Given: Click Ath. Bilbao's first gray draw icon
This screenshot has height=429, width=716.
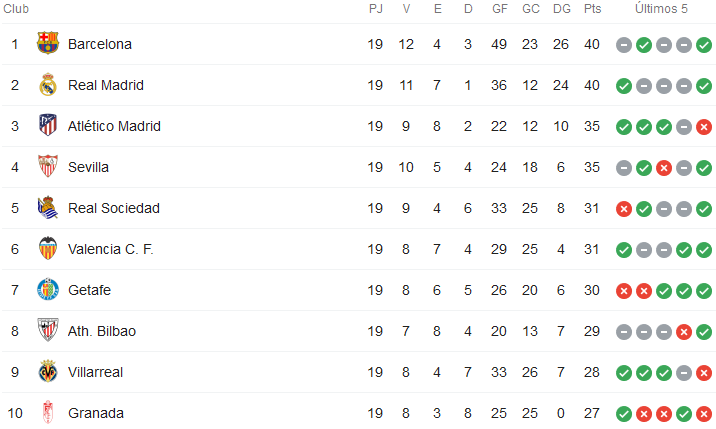Looking at the screenshot, I should point(624,332).
